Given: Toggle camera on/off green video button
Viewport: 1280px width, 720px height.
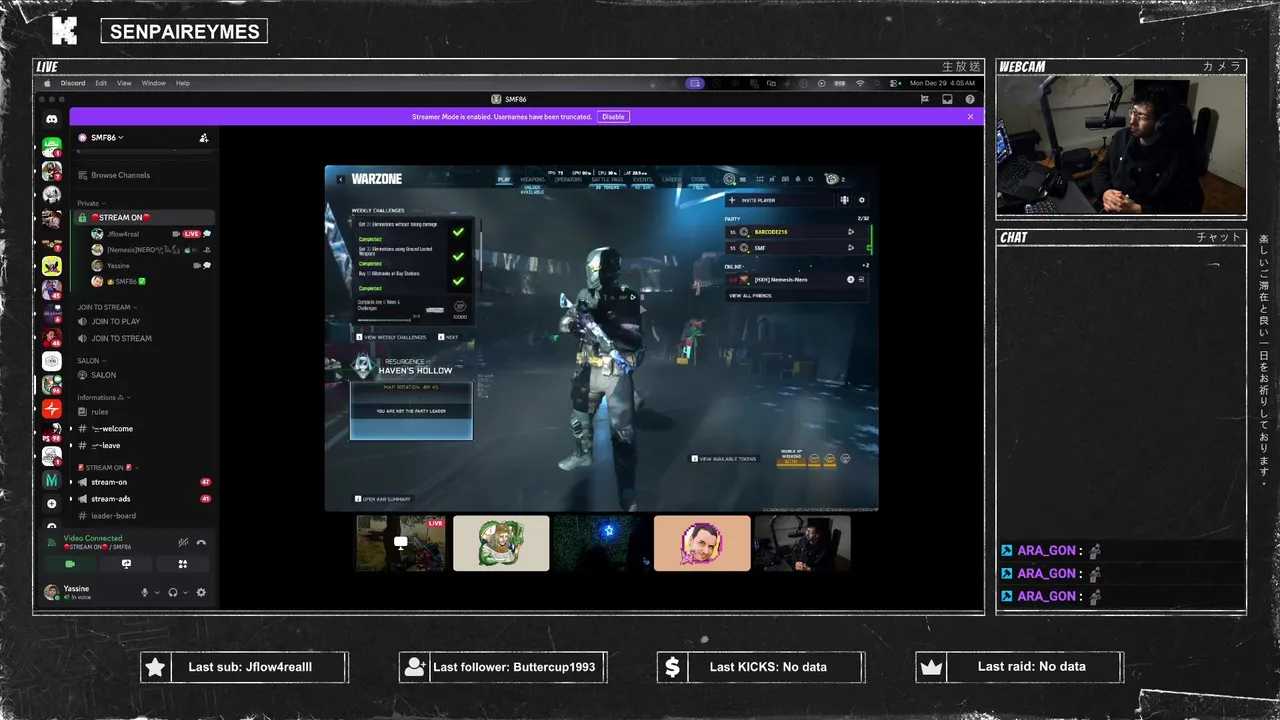Looking at the screenshot, I should tap(70, 564).
